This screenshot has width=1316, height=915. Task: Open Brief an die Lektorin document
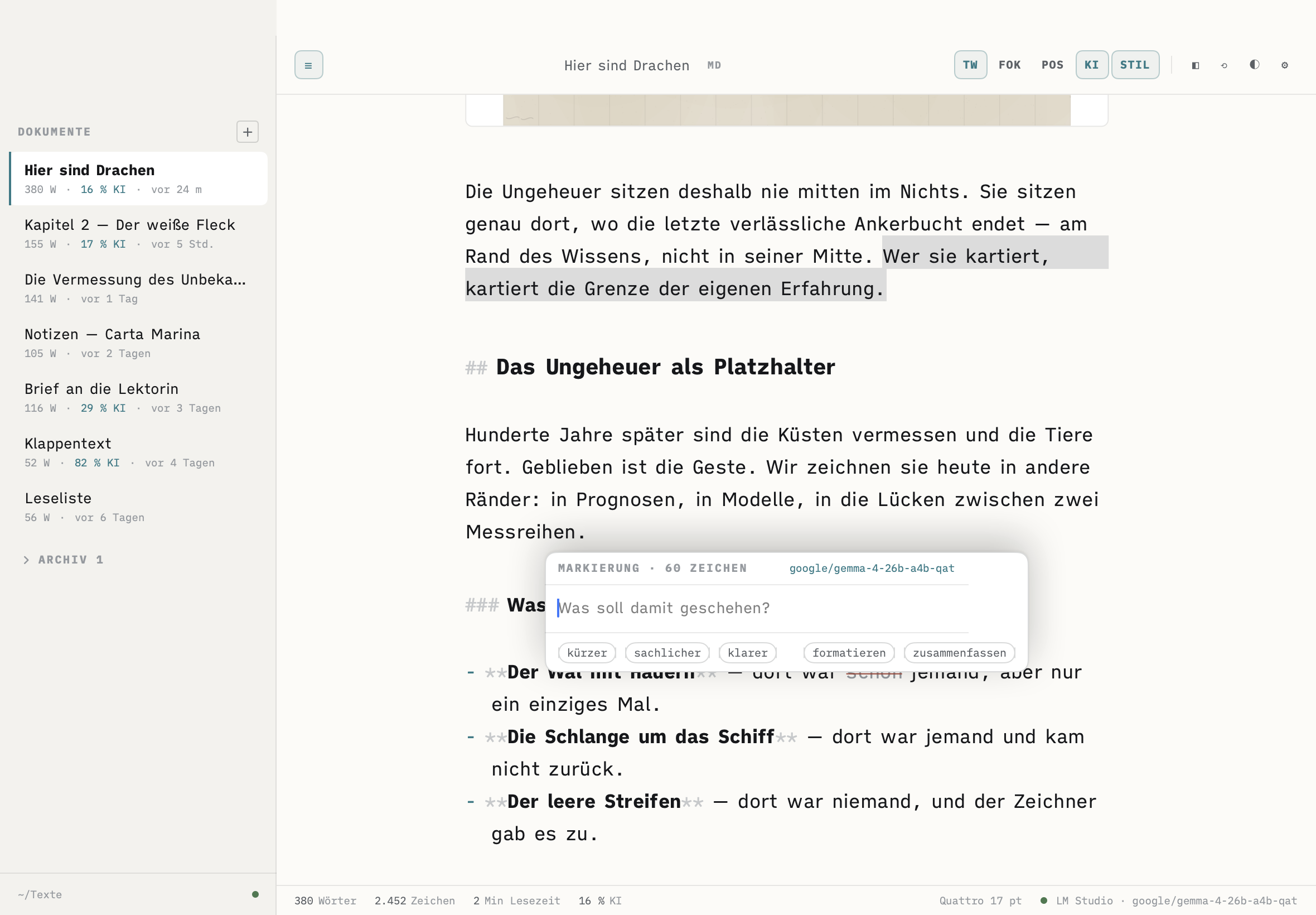(139, 397)
